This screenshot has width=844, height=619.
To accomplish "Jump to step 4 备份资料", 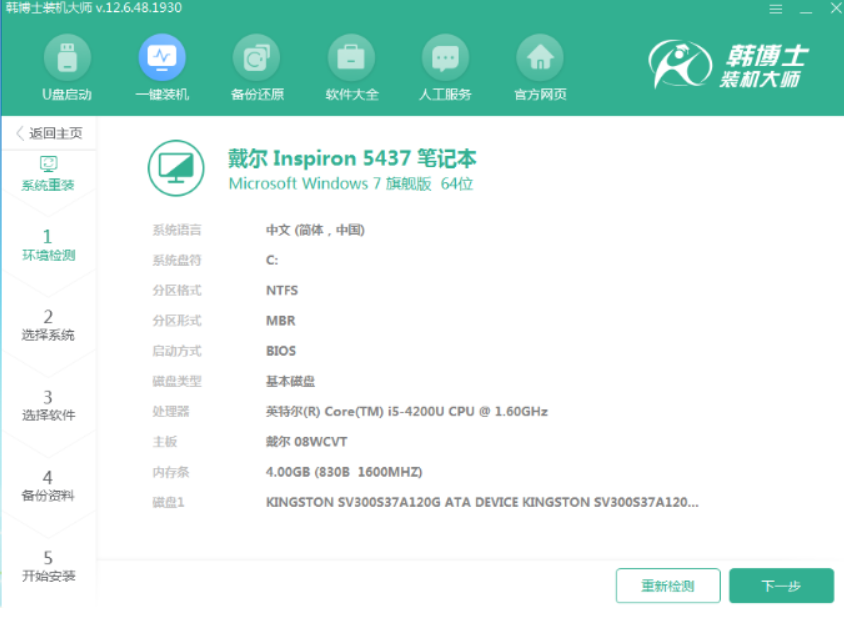I will (x=48, y=485).
